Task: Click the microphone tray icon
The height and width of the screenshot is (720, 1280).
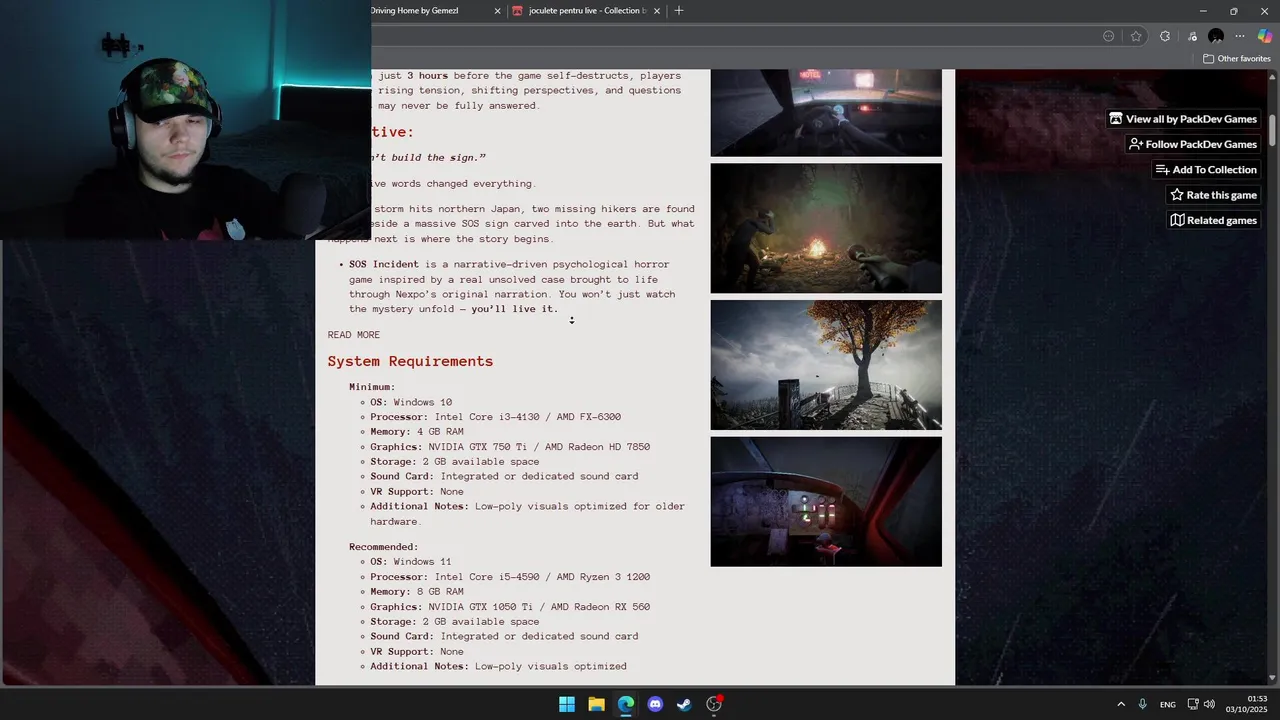Action: [x=1142, y=705]
